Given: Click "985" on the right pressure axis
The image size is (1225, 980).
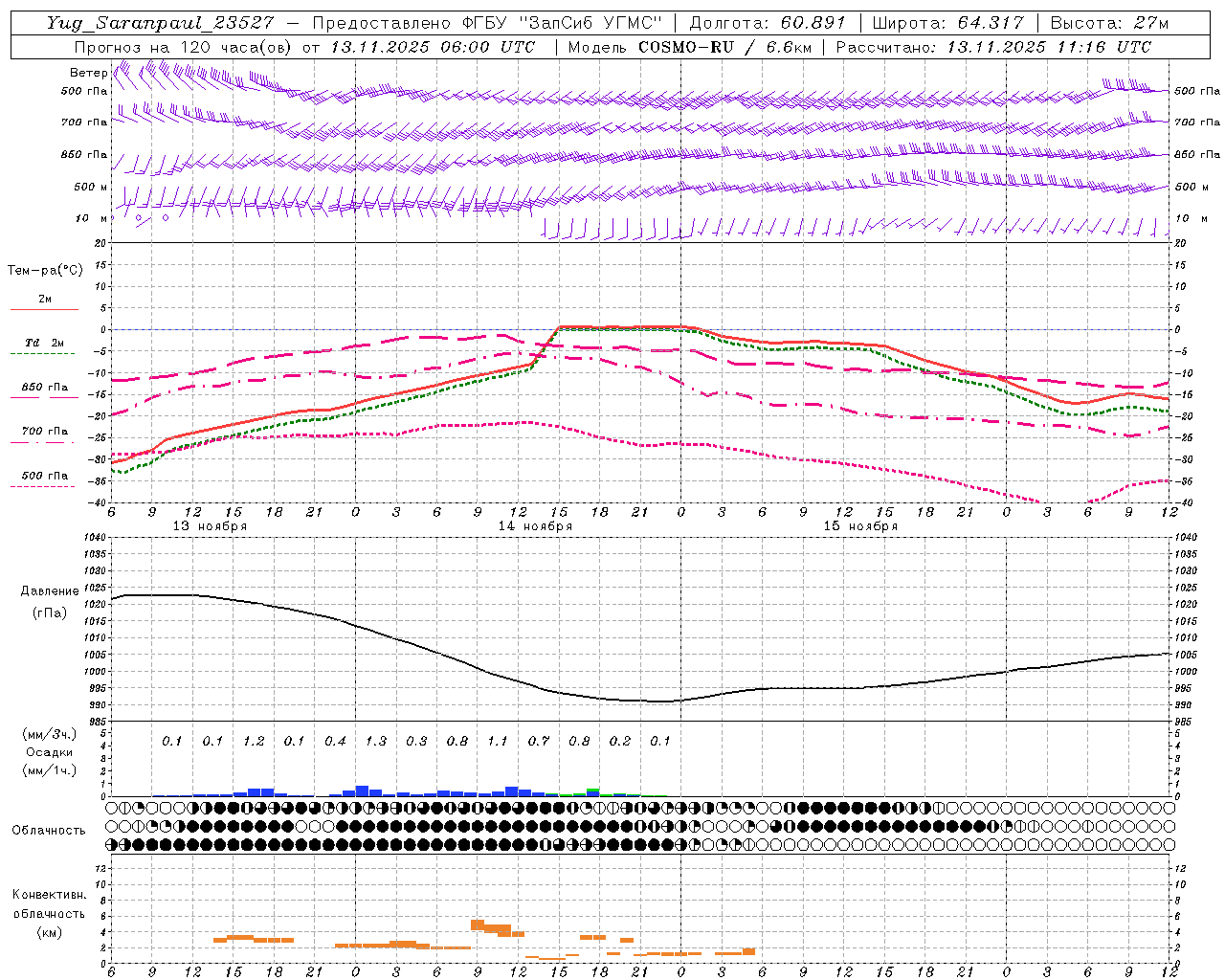Looking at the screenshot, I should tap(1183, 722).
